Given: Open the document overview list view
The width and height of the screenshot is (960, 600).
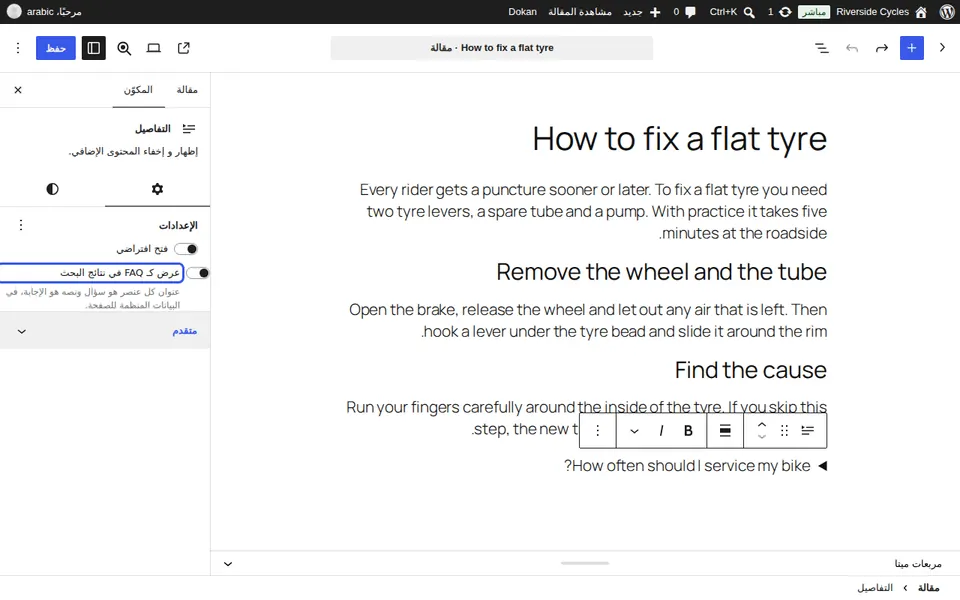Looking at the screenshot, I should pyautogui.click(x=822, y=48).
